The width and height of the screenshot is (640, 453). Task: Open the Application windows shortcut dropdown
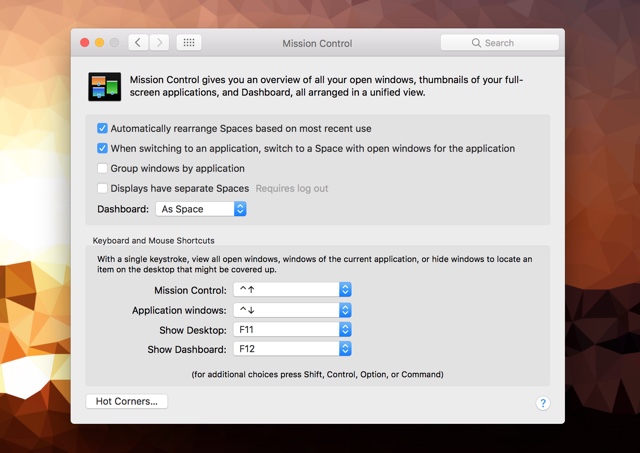(292, 310)
